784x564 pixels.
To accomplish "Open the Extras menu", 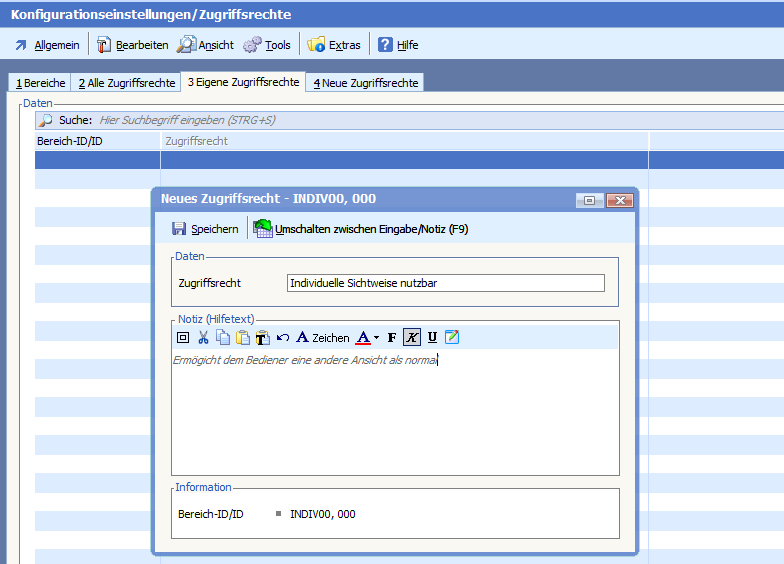I will 335,45.
